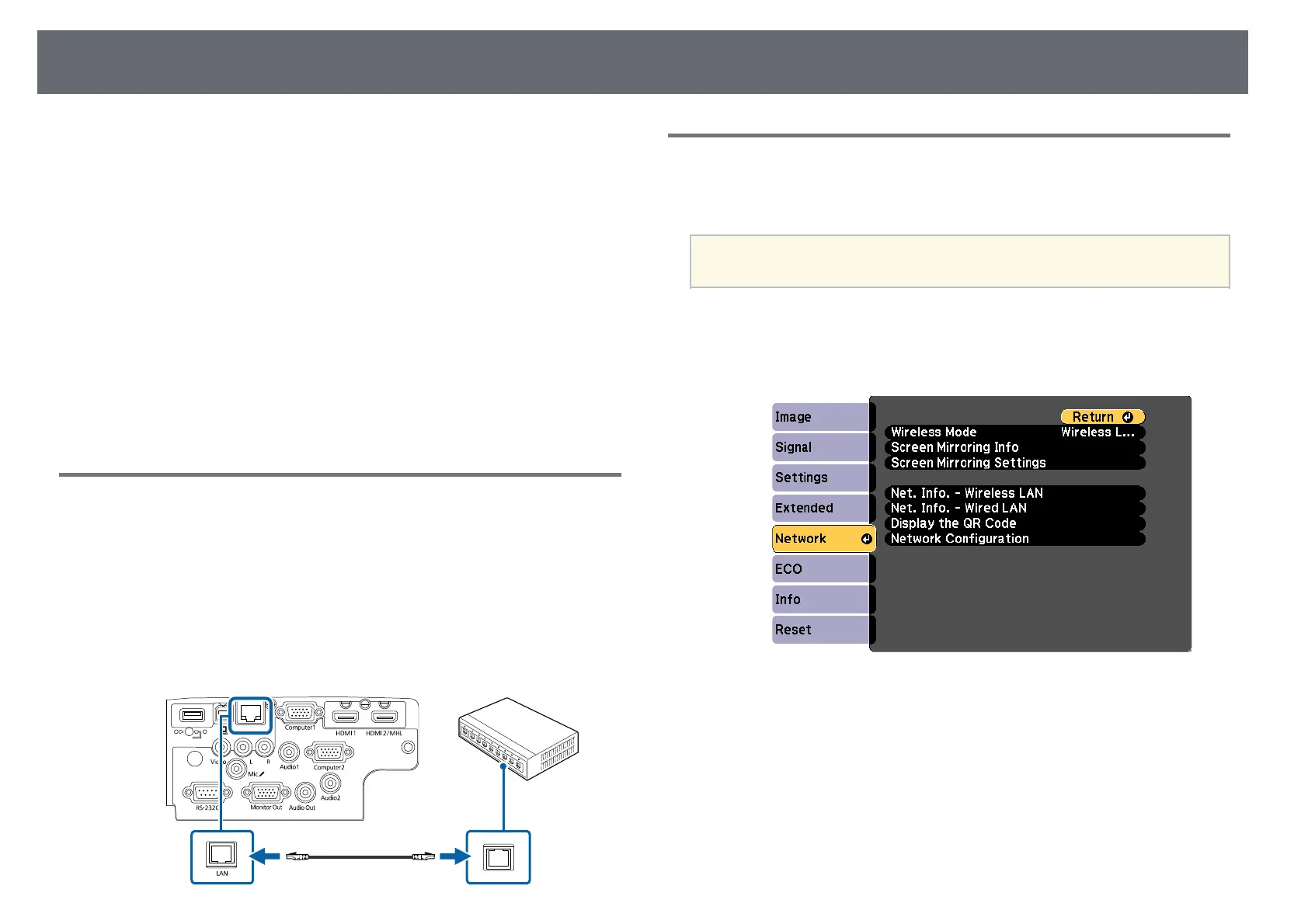Click the Wireless L... value text
The image size is (1308, 924).
tap(1098, 432)
